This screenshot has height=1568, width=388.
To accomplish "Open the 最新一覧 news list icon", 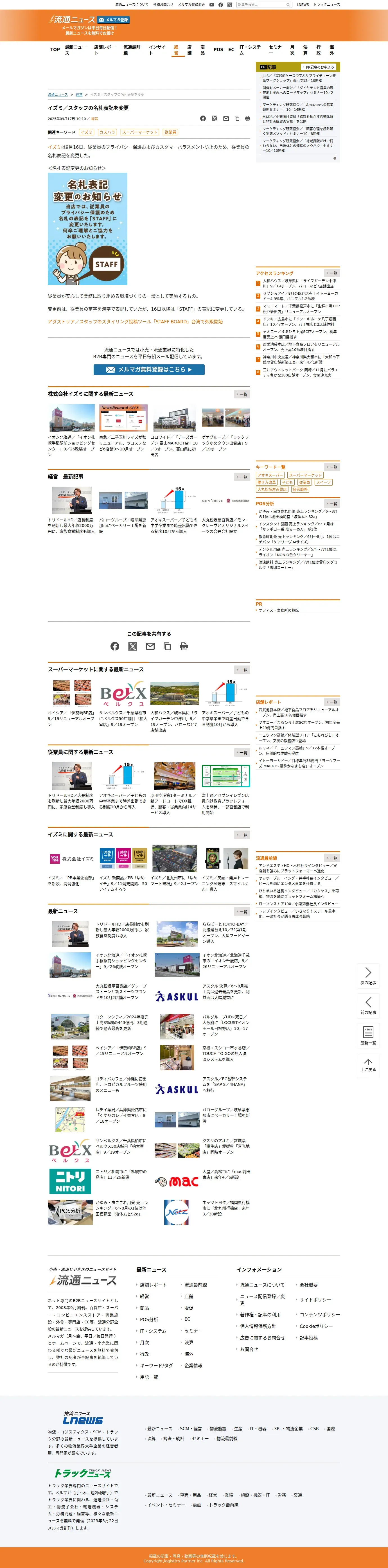I will [368, 1035].
